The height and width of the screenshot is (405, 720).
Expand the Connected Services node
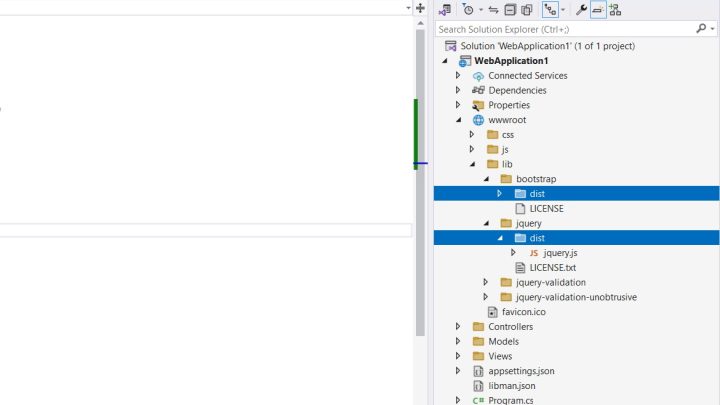[458, 75]
